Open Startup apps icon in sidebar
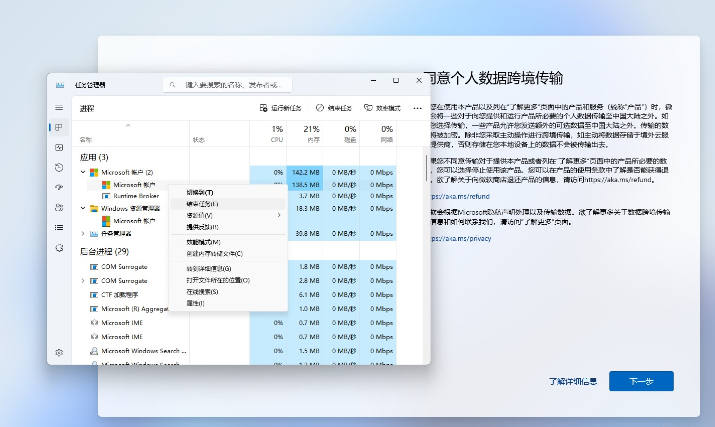This screenshot has height=427, width=715. pos(59,187)
